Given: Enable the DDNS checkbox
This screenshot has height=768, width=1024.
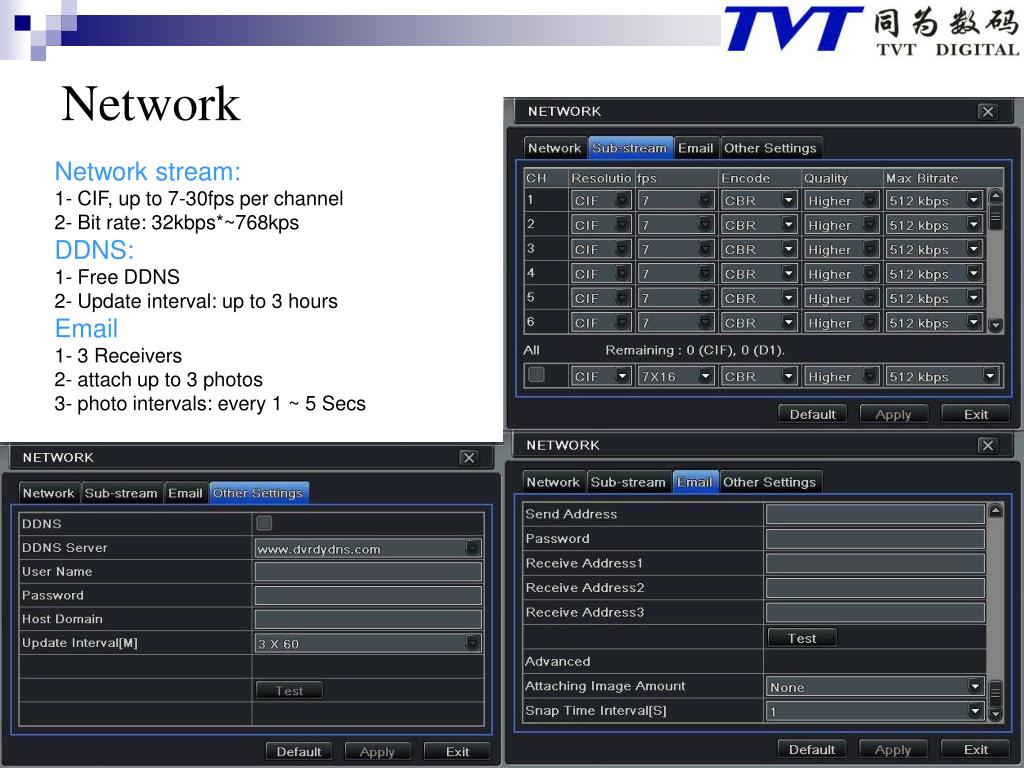Looking at the screenshot, I should [264, 522].
